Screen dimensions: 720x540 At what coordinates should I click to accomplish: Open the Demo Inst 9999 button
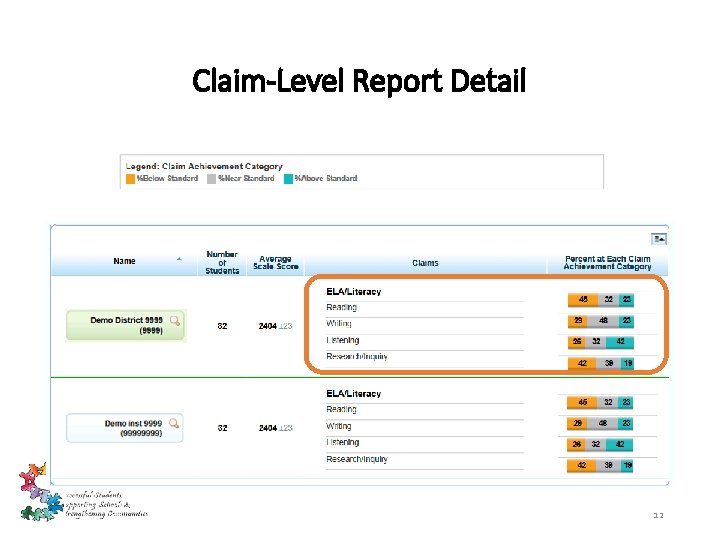tap(125, 428)
